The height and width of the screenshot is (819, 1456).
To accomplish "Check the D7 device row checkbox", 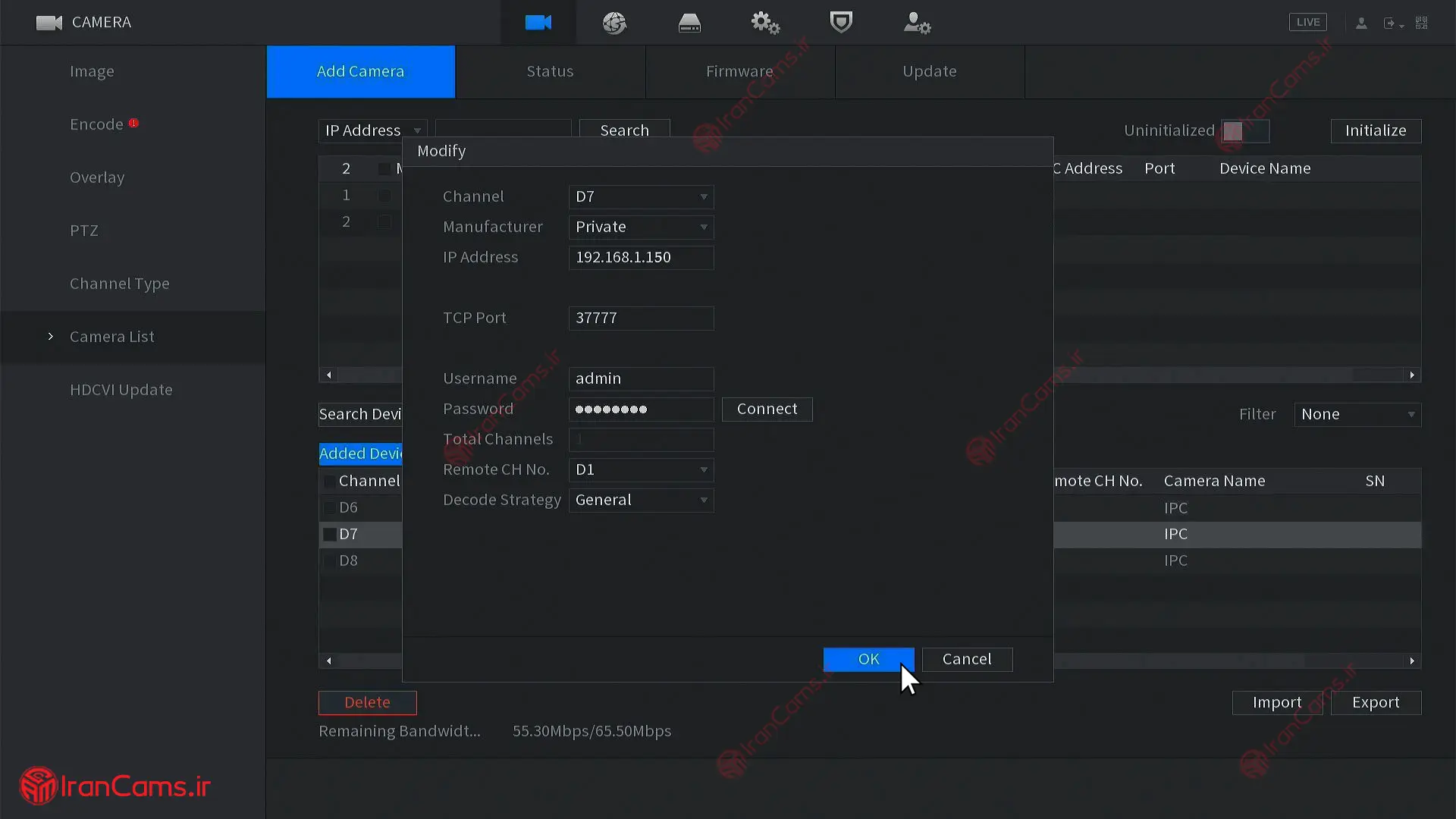I will click(x=329, y=535).
